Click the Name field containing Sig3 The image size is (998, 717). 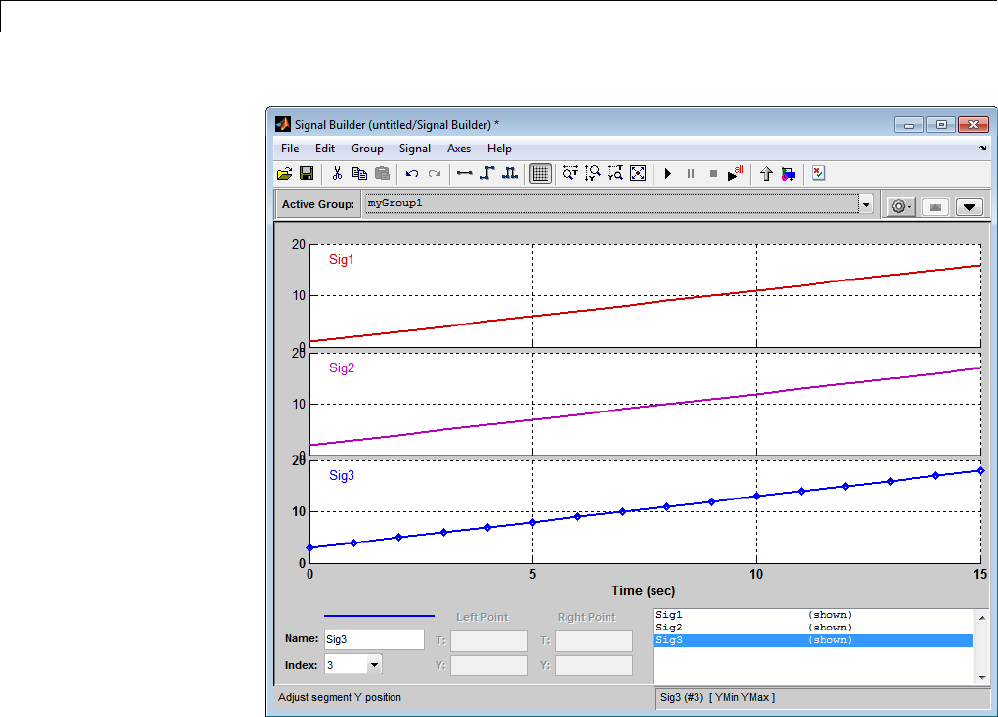point(375,638)
